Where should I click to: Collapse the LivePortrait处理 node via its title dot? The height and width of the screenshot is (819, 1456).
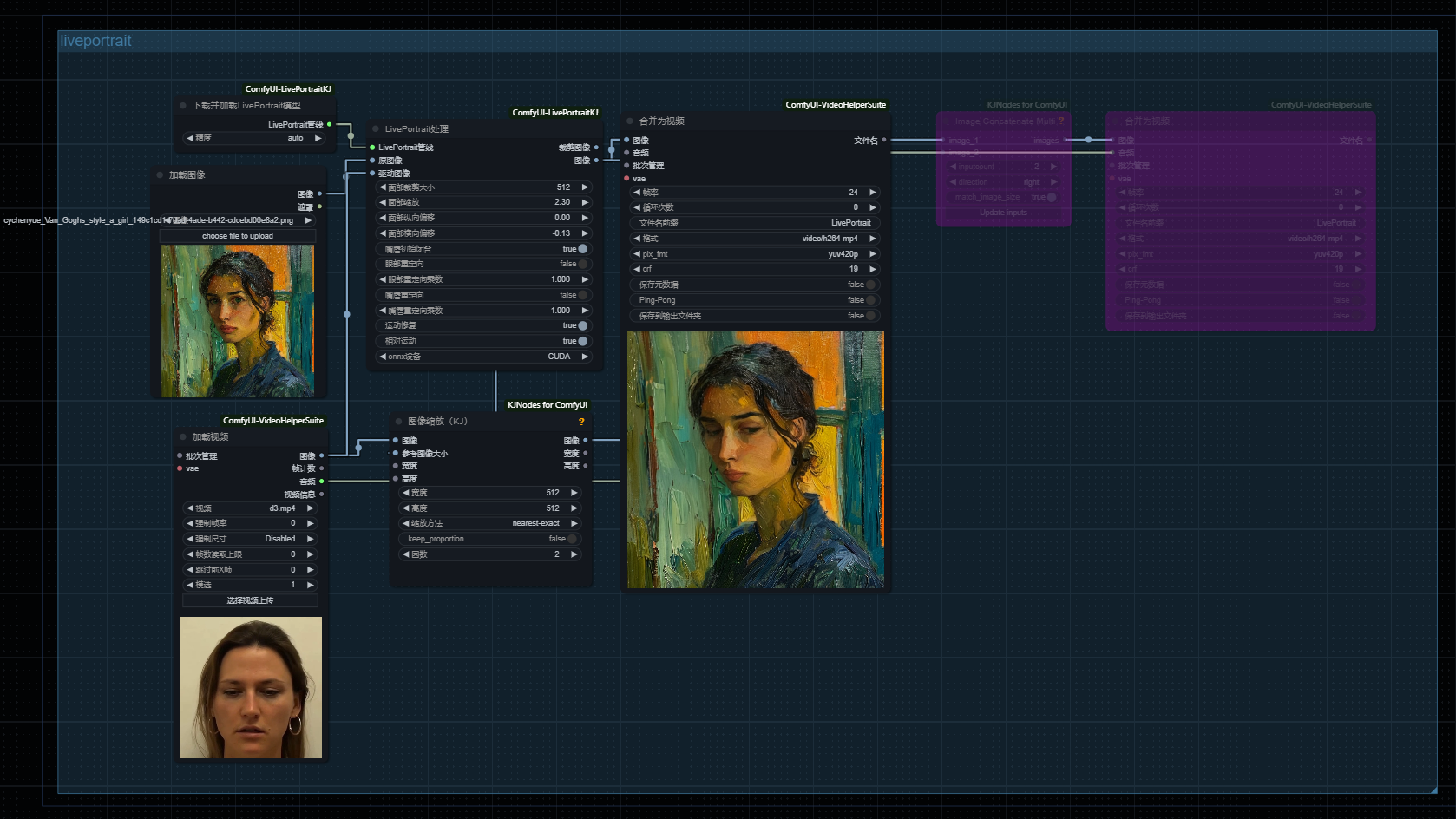(376, 129)
